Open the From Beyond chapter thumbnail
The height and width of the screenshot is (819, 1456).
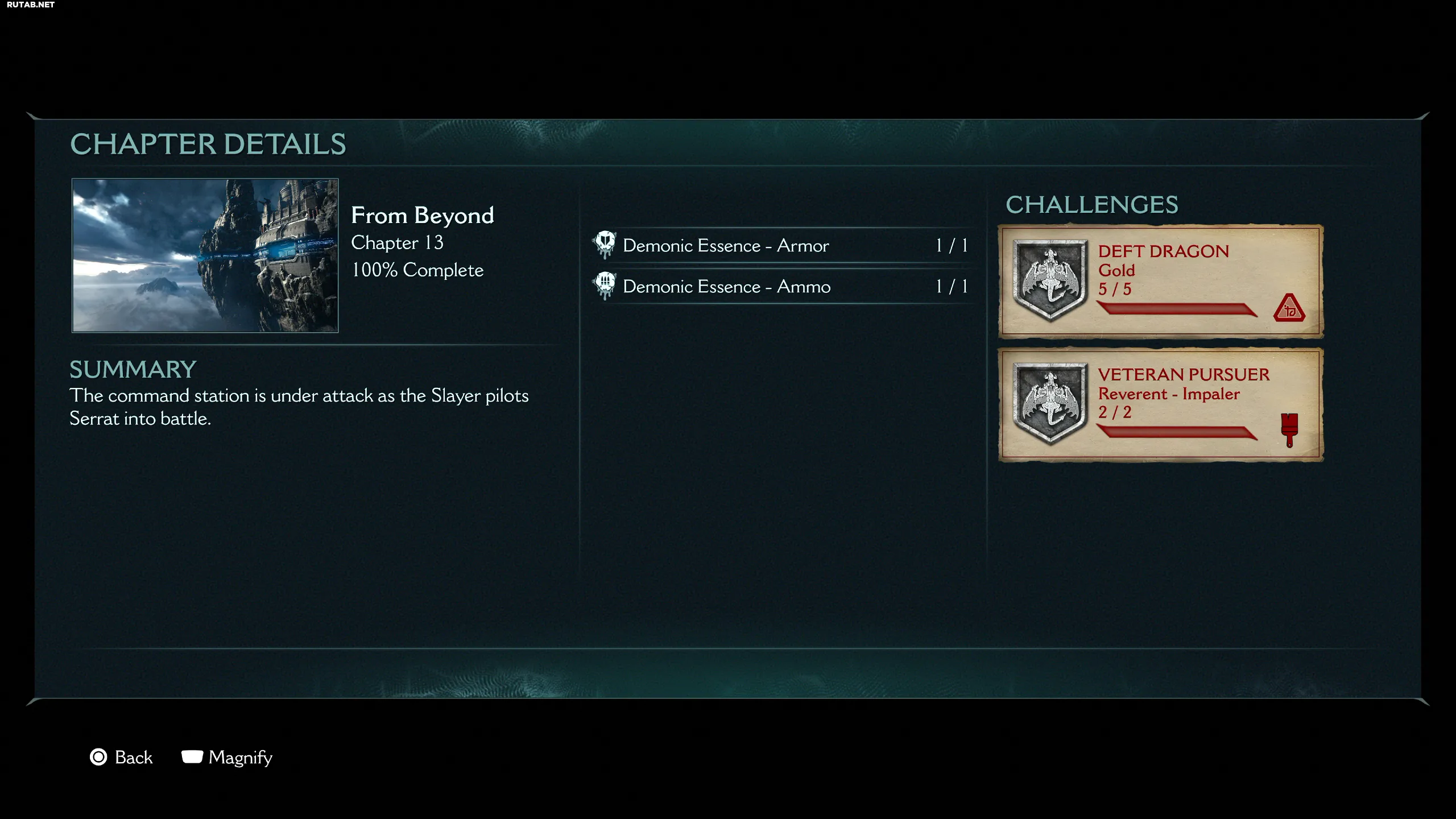[x=205, y=255]
